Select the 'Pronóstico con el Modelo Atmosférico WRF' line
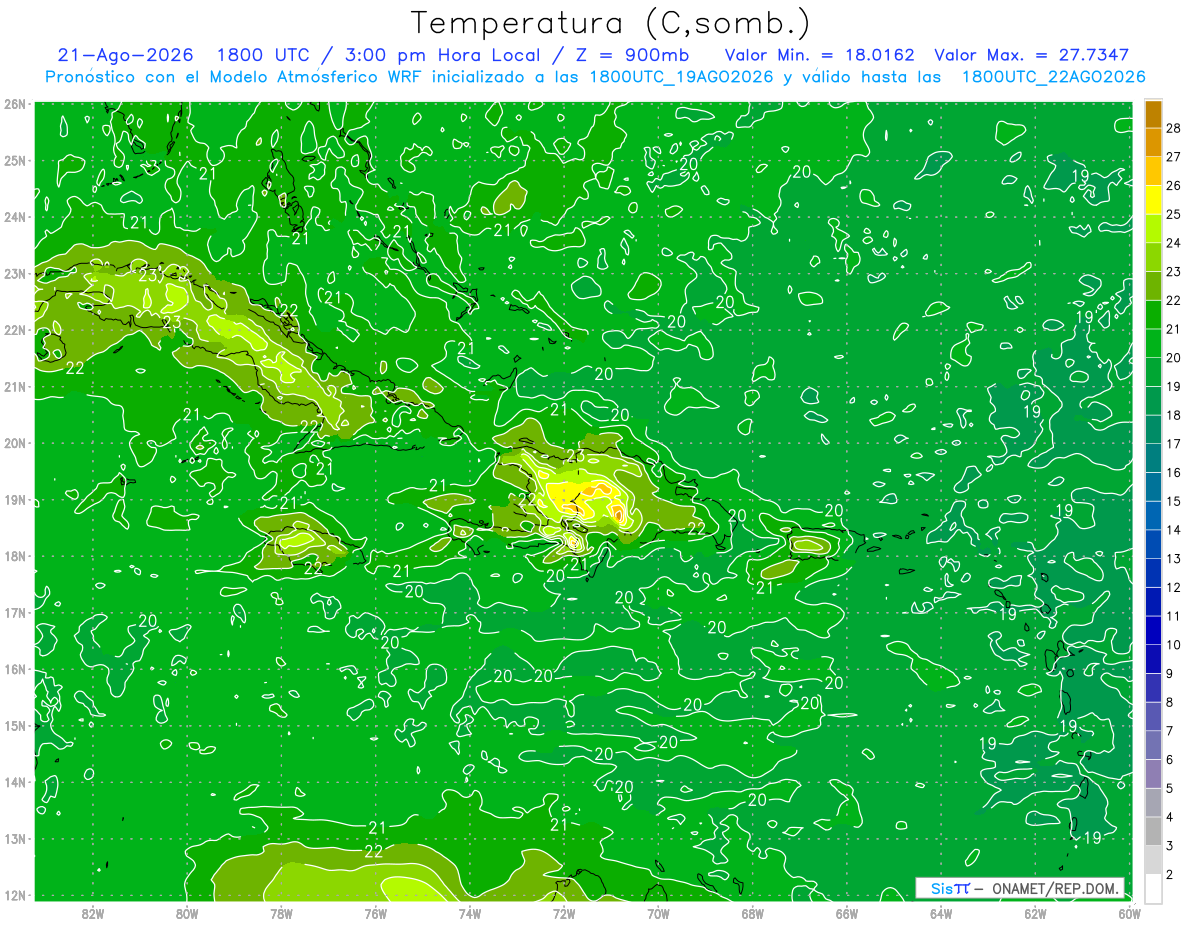 pyautogui.click(x=595, y=76)
